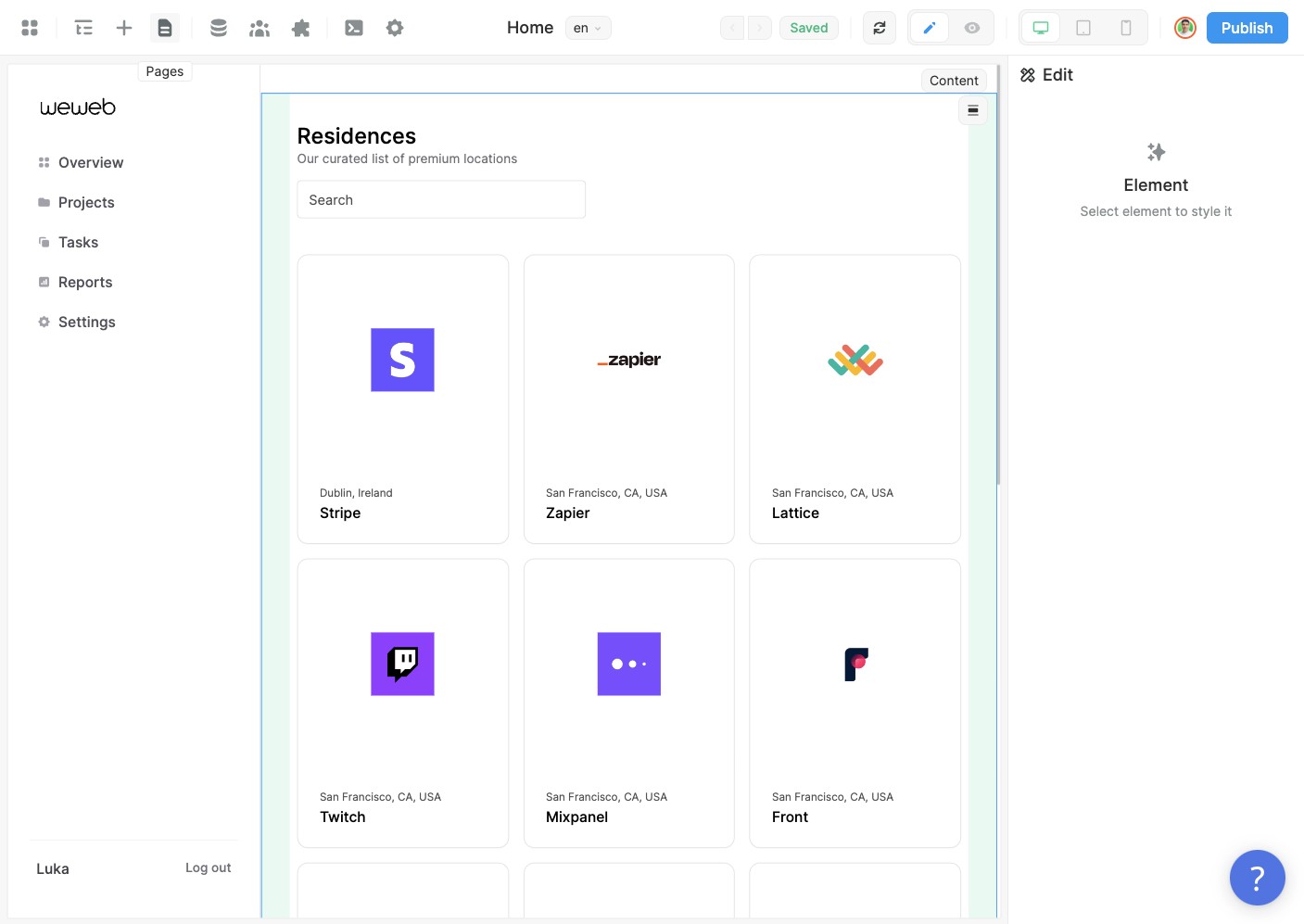Click the Publish button
The image size is (1304, 924).
[1247, 28]
